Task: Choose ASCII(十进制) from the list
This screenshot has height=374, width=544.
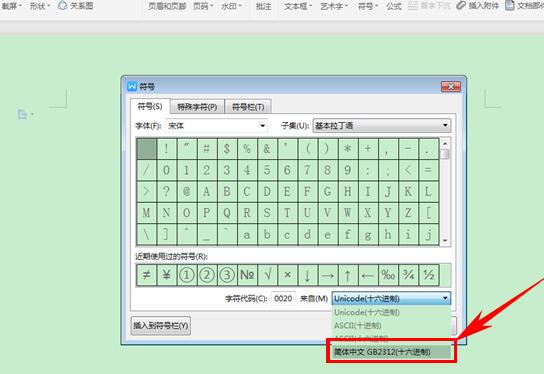Action: [x=391, y=325]
